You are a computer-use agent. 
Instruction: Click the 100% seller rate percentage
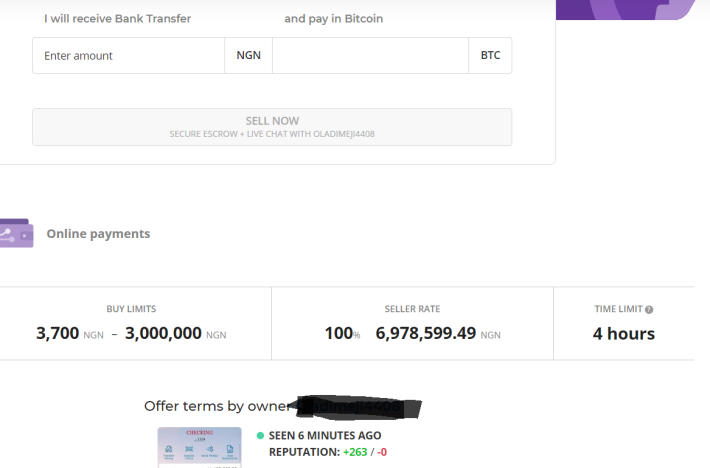(x=342, y=334)
